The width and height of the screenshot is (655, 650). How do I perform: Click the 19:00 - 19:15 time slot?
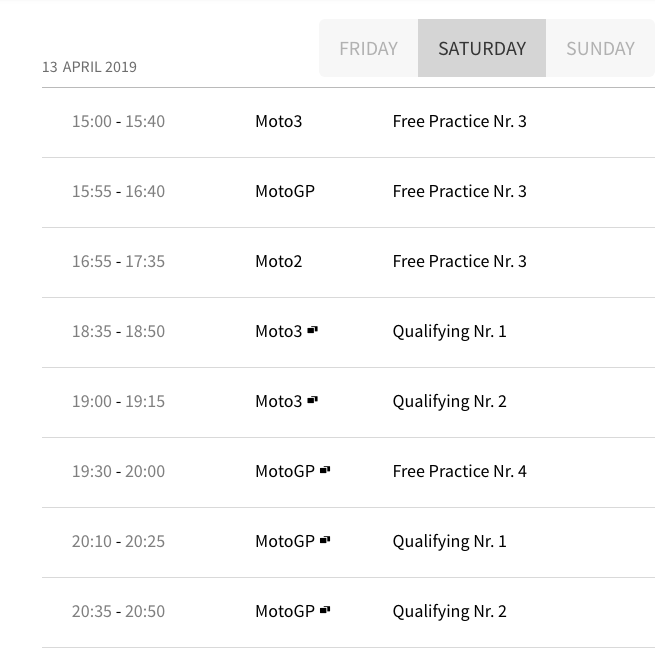pos(118,401)
